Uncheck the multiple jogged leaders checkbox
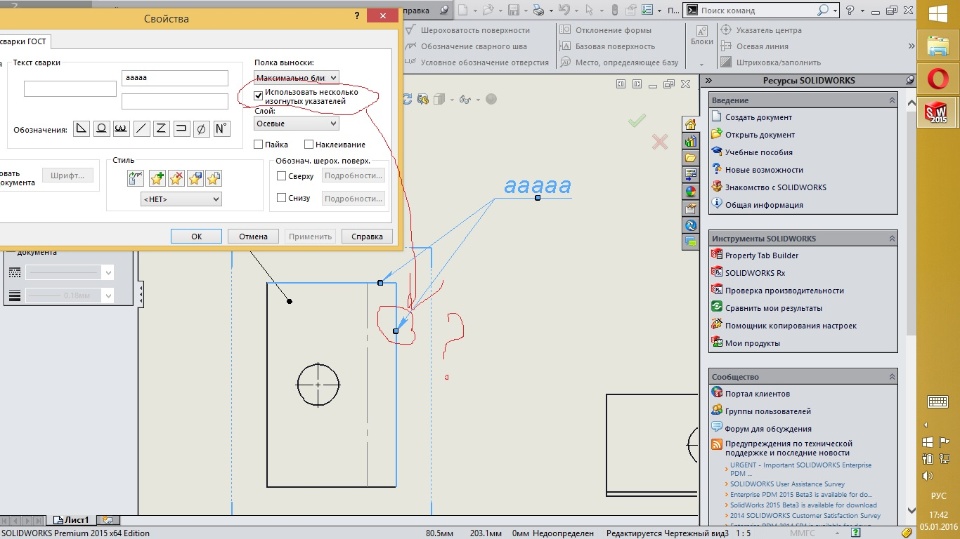Image resolution: width=960 pixels, height=539 pixels. 258,96
